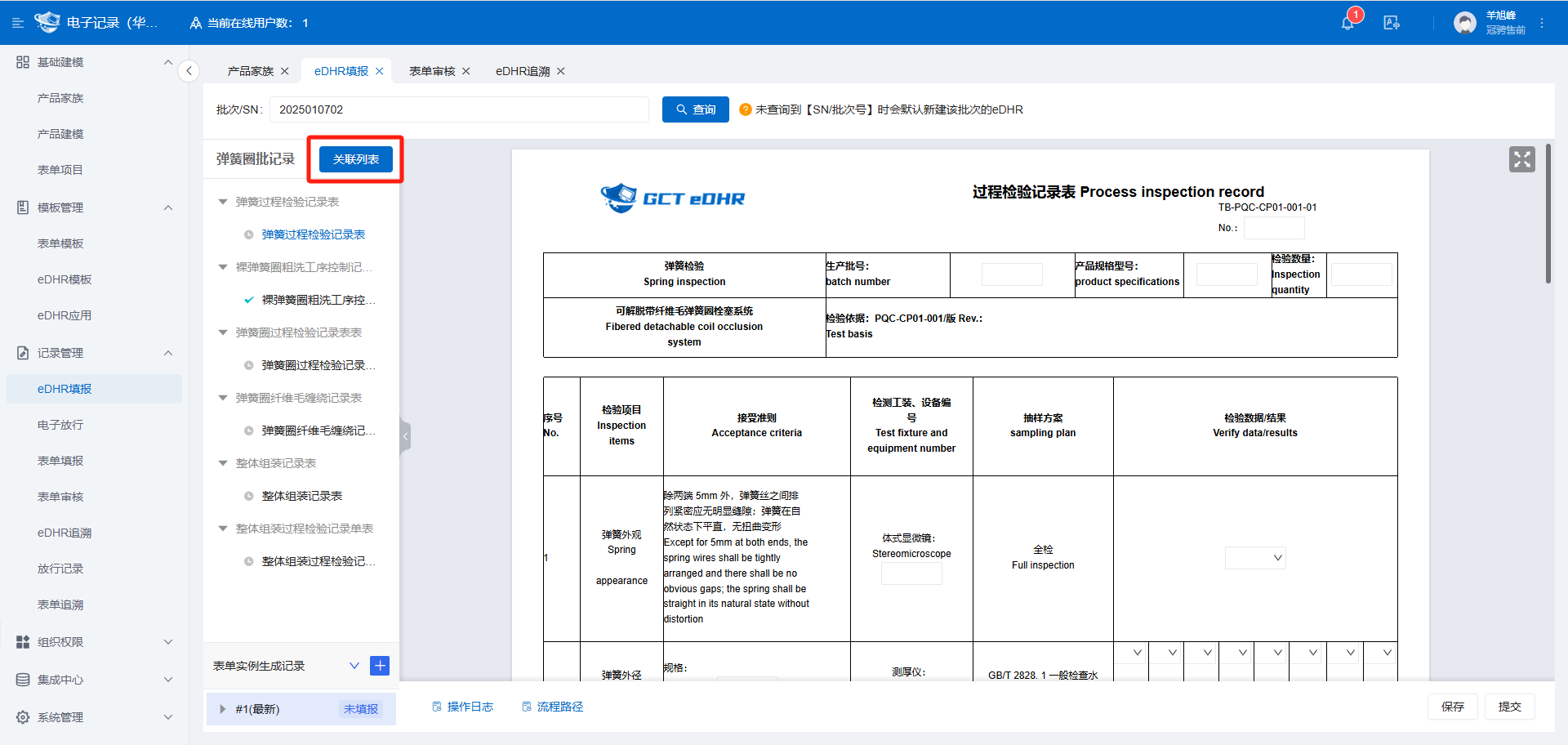This screenshot has height=745, width=1568.
Task: Open the language switch icon in the header
Action: coord(1392,23)
